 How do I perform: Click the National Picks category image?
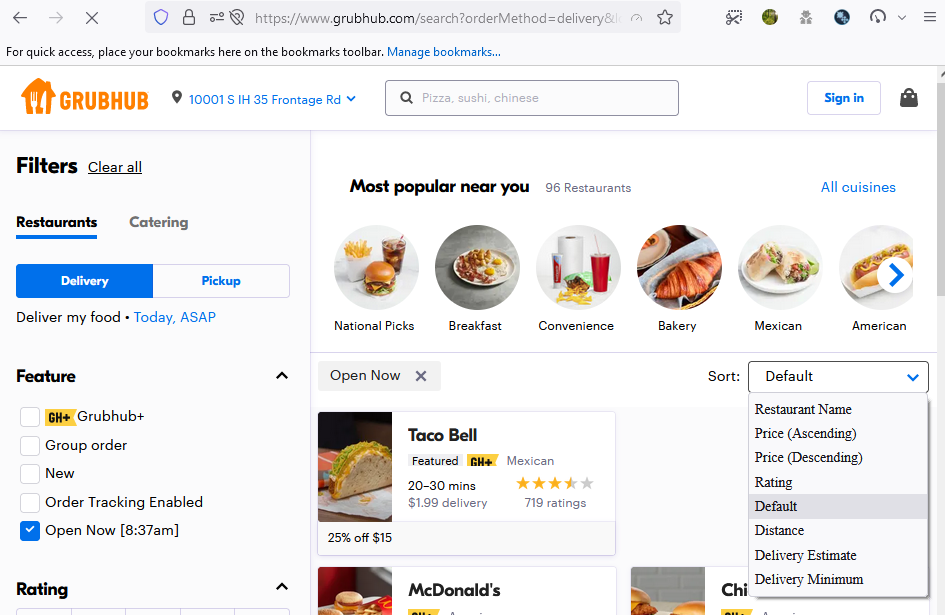click(376, 267)
